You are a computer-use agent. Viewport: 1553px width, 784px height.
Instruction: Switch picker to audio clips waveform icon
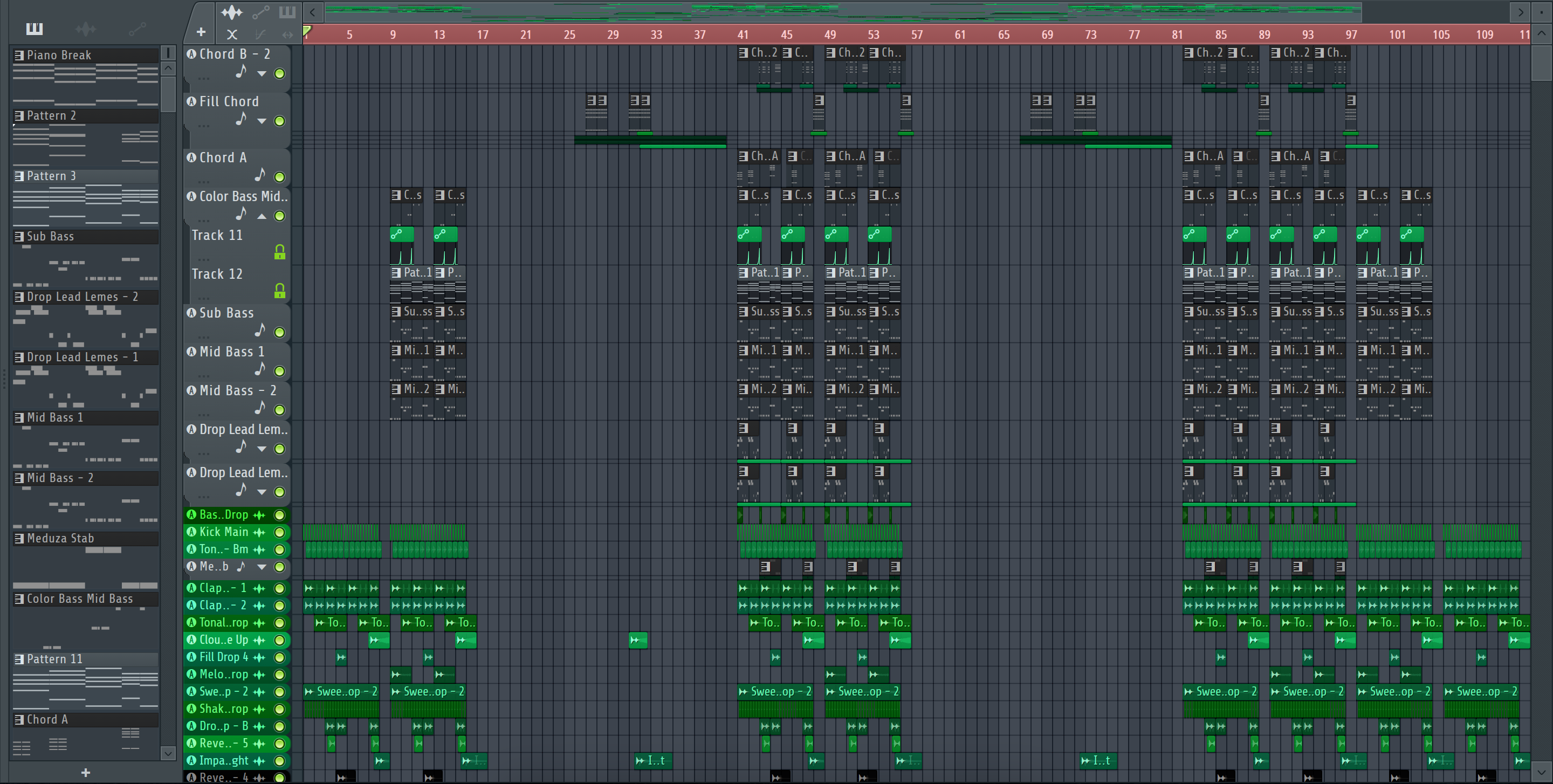pos(86,29)
